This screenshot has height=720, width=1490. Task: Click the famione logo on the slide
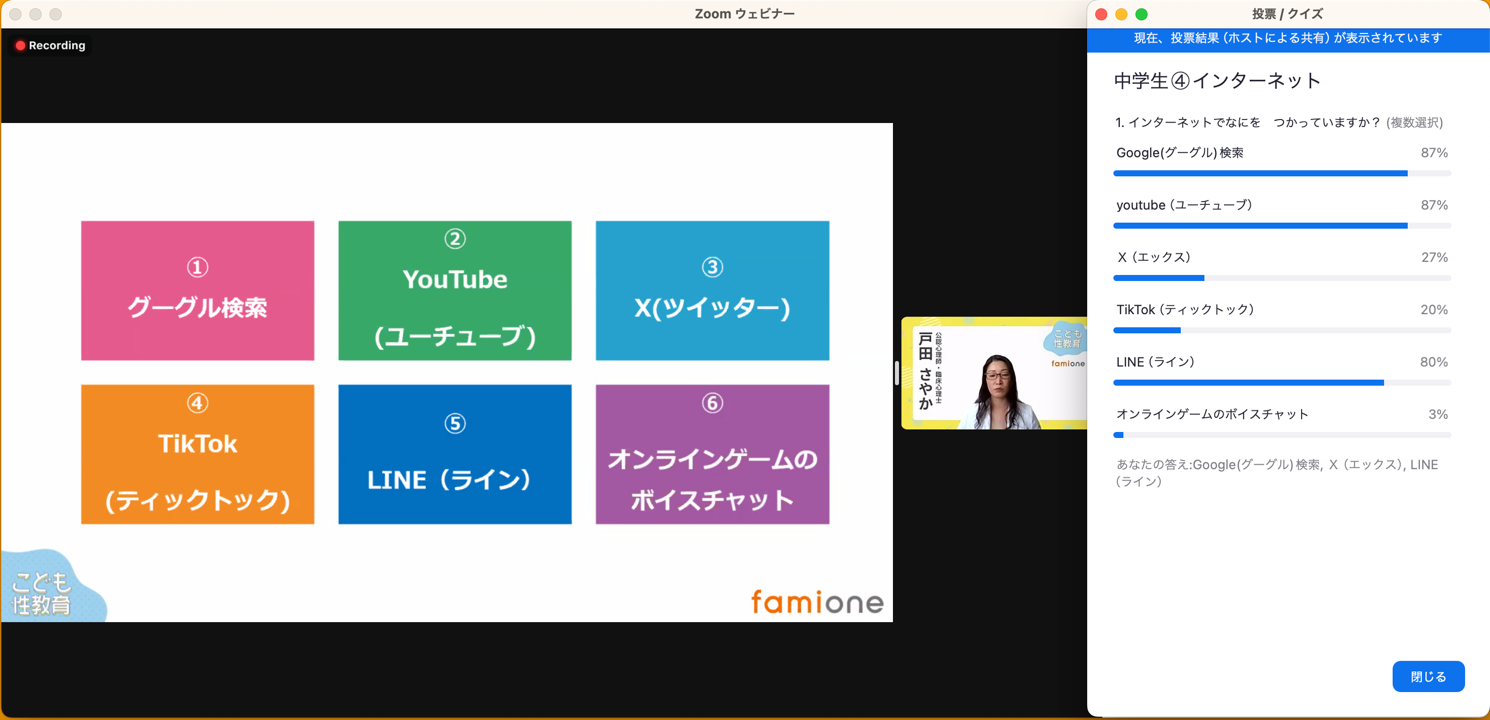coord(817,601)
